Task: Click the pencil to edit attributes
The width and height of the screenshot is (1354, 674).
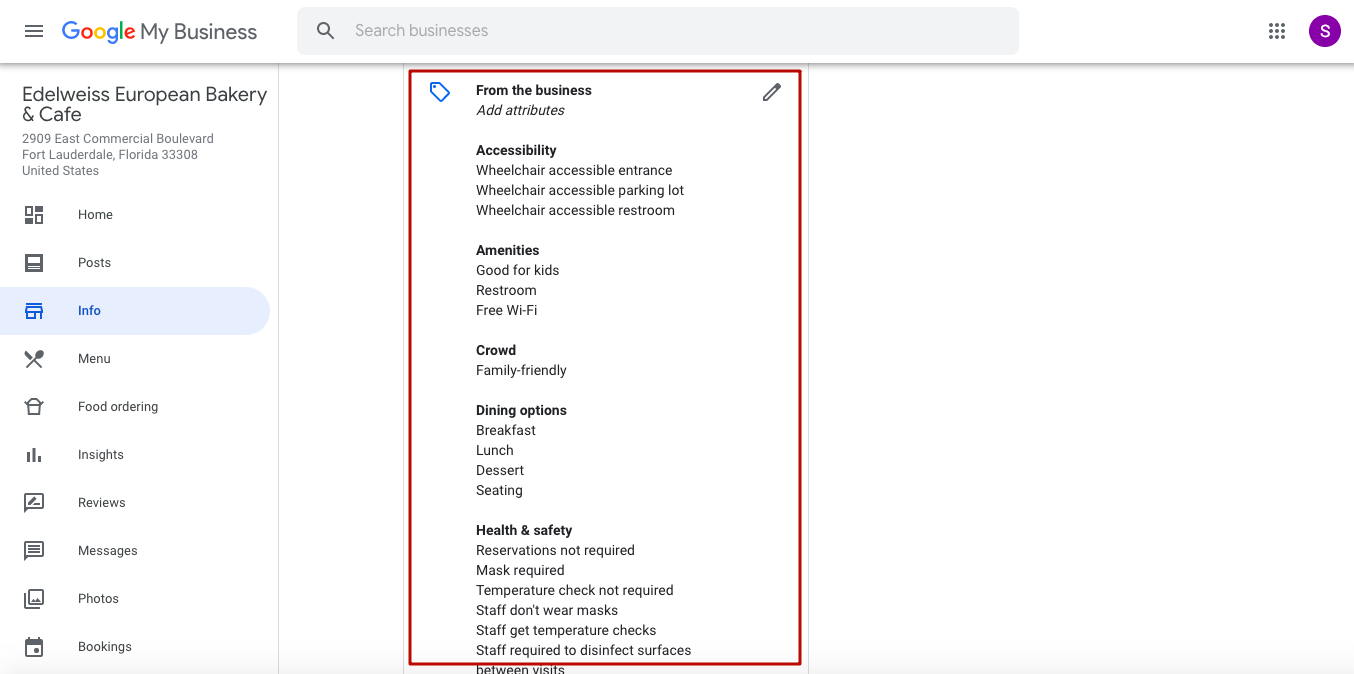Action: pos(771,92)
